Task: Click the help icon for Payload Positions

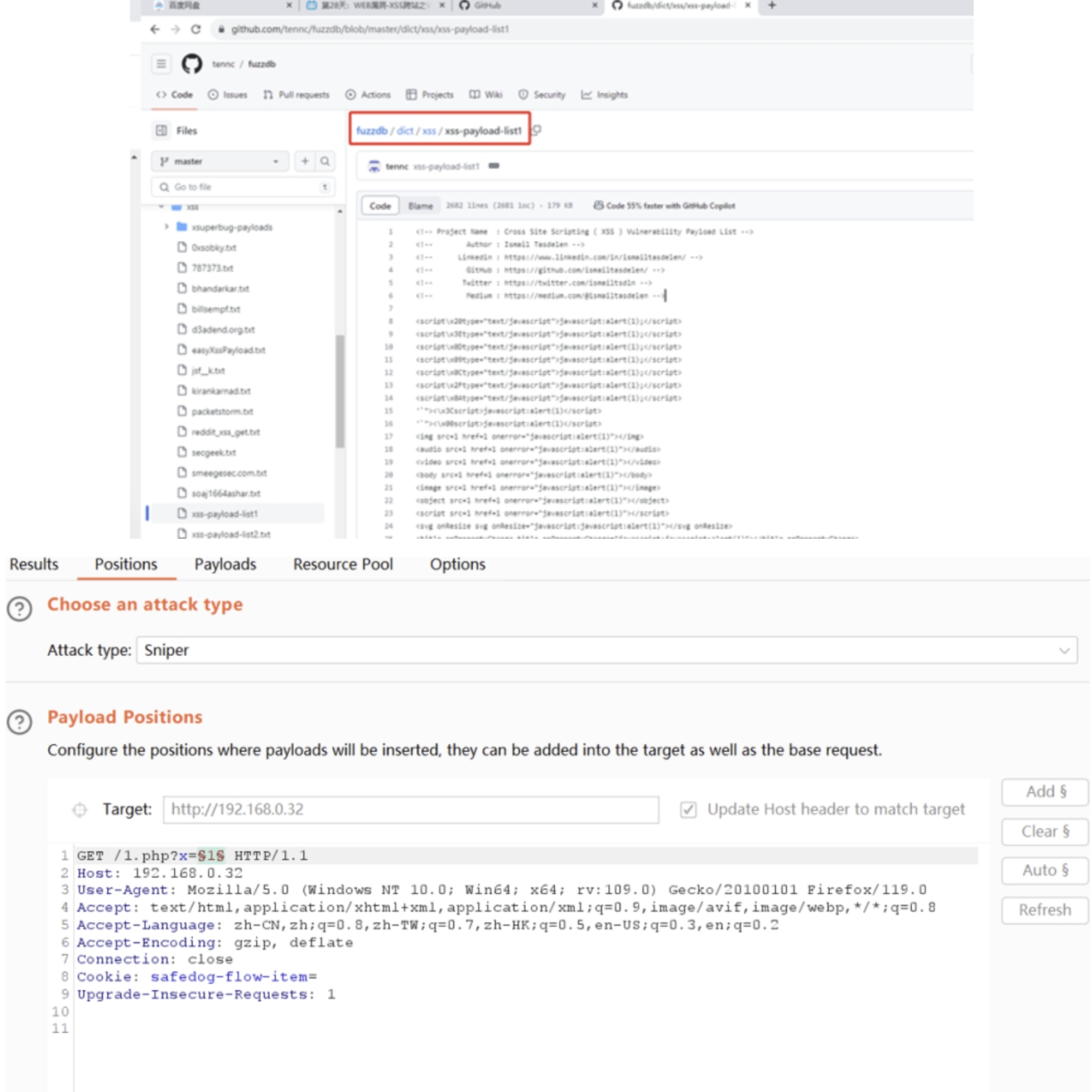Action: [19, 722]
